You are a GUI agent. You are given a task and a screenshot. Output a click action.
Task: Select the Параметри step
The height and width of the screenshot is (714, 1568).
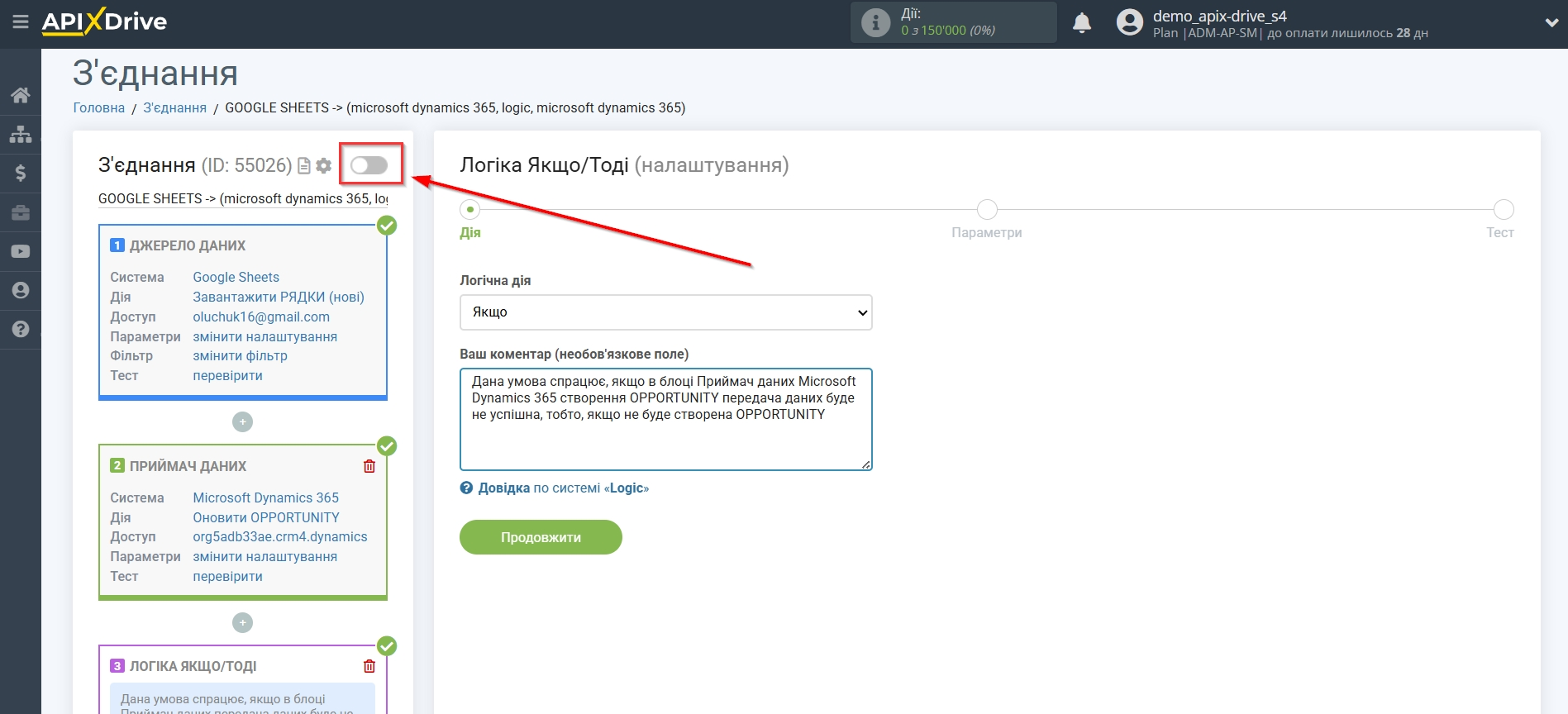tap(987, 210)
